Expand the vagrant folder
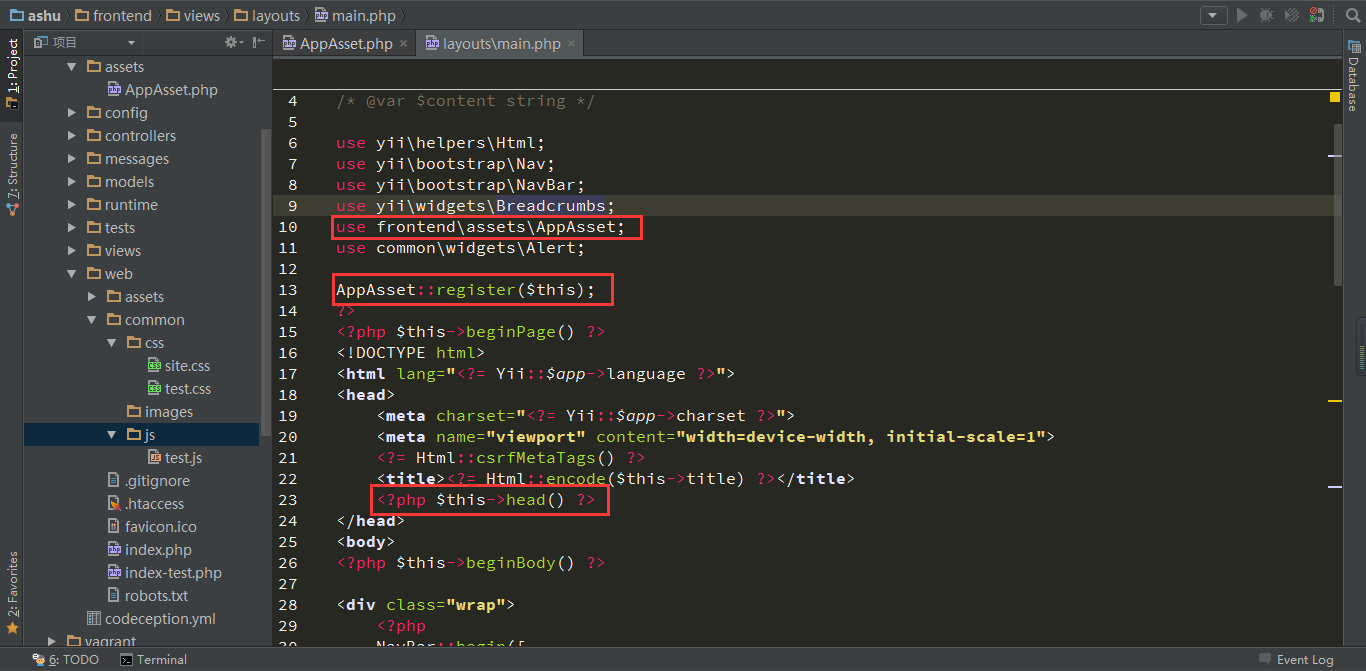Screen dimensions: 1366x671 (52, 641)
